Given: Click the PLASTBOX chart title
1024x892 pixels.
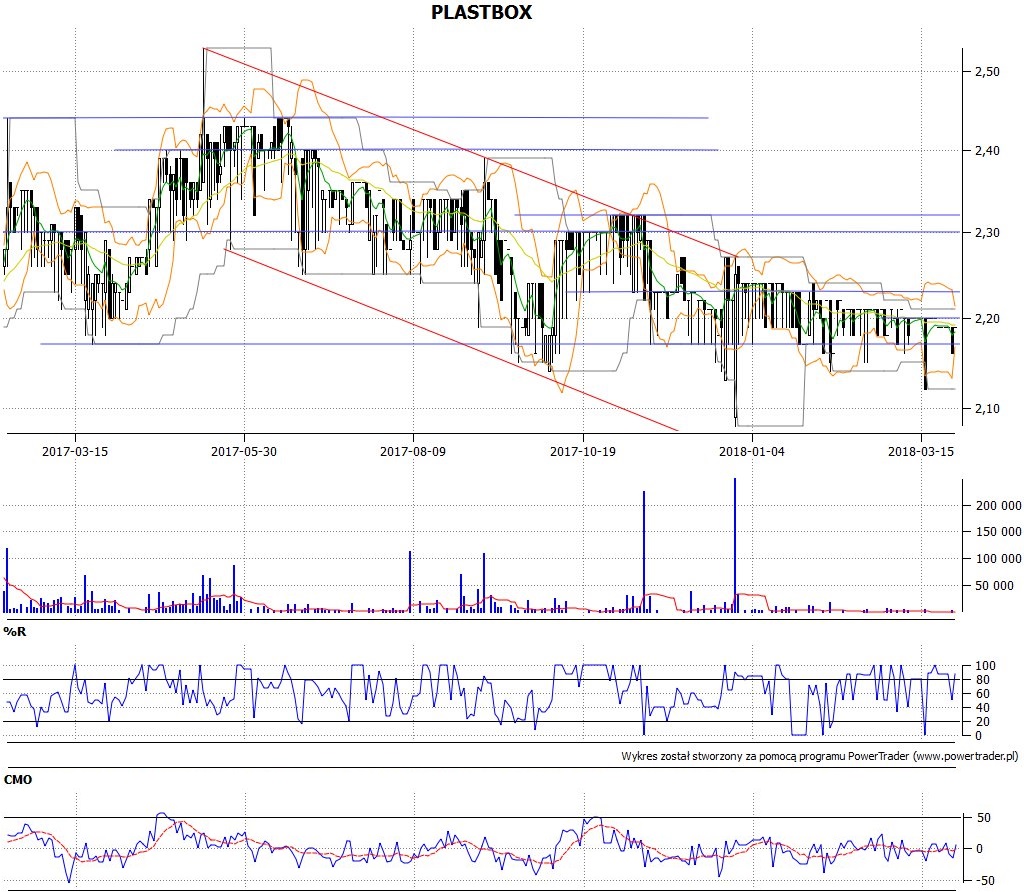Looking at the screenshot, I should (x=481, y=12).
